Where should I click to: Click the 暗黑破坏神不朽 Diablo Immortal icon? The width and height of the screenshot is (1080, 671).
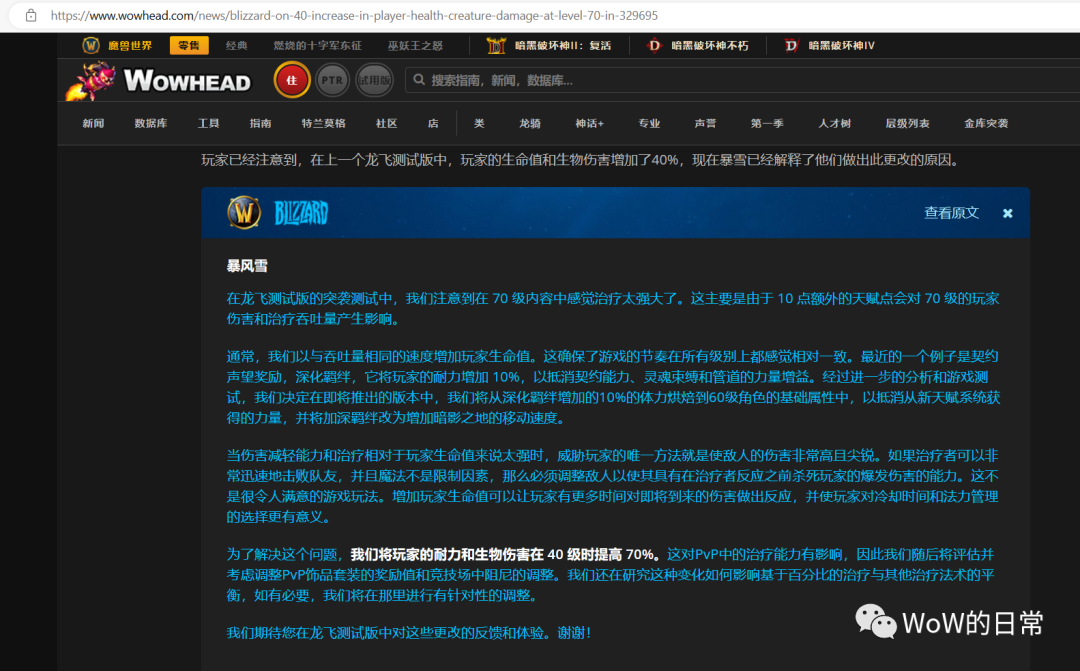pyautogui.click(x=655, y=45)
